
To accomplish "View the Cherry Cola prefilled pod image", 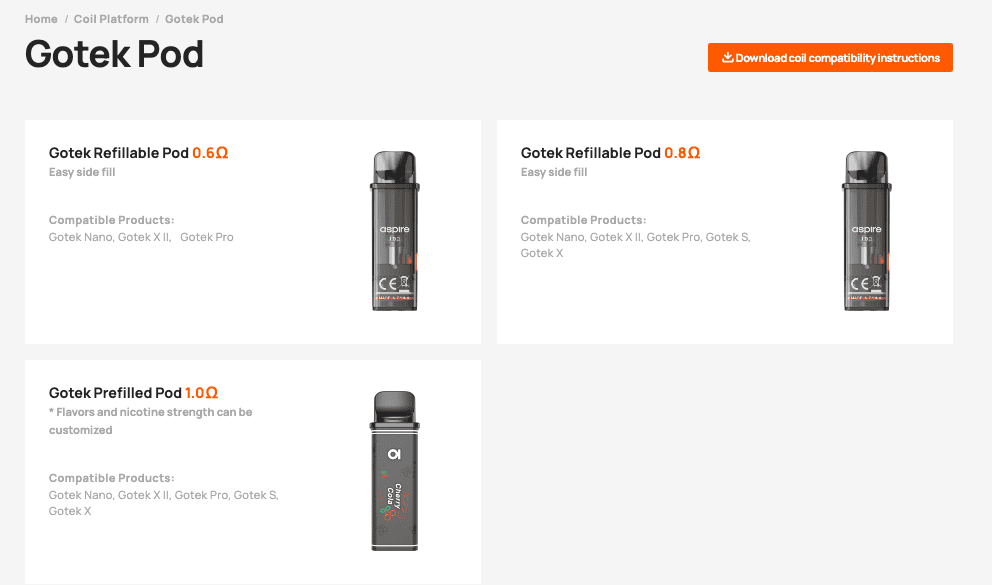I will coord(395,471).
